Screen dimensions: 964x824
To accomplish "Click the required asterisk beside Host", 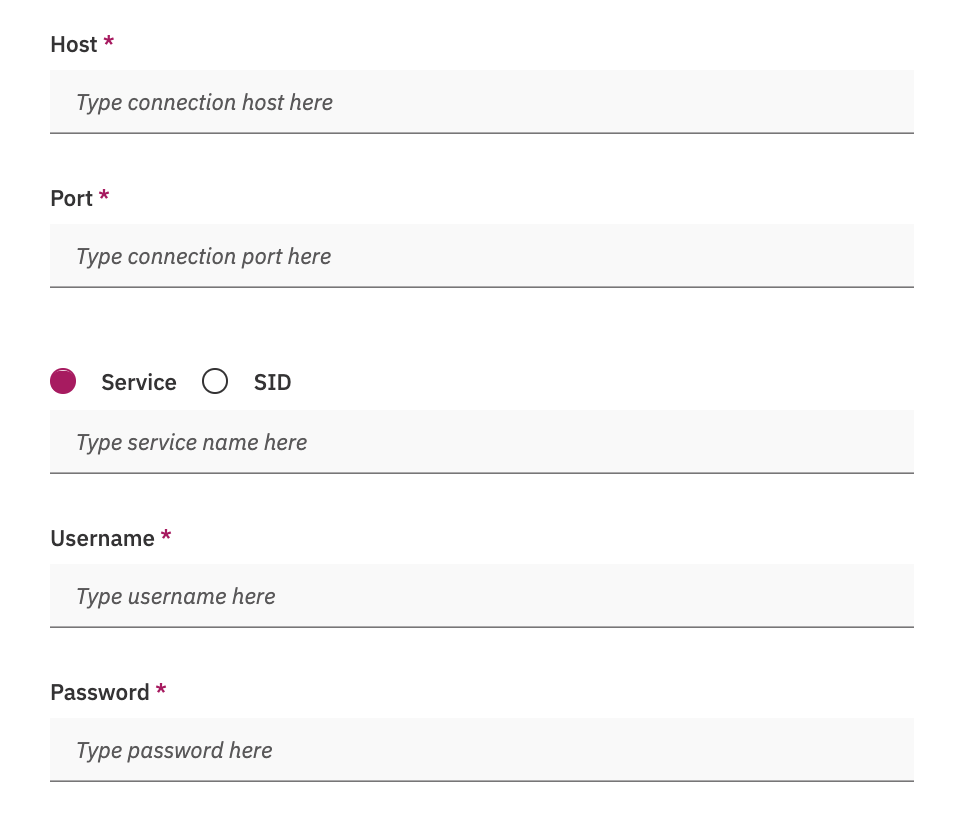I will pos(109,43).
